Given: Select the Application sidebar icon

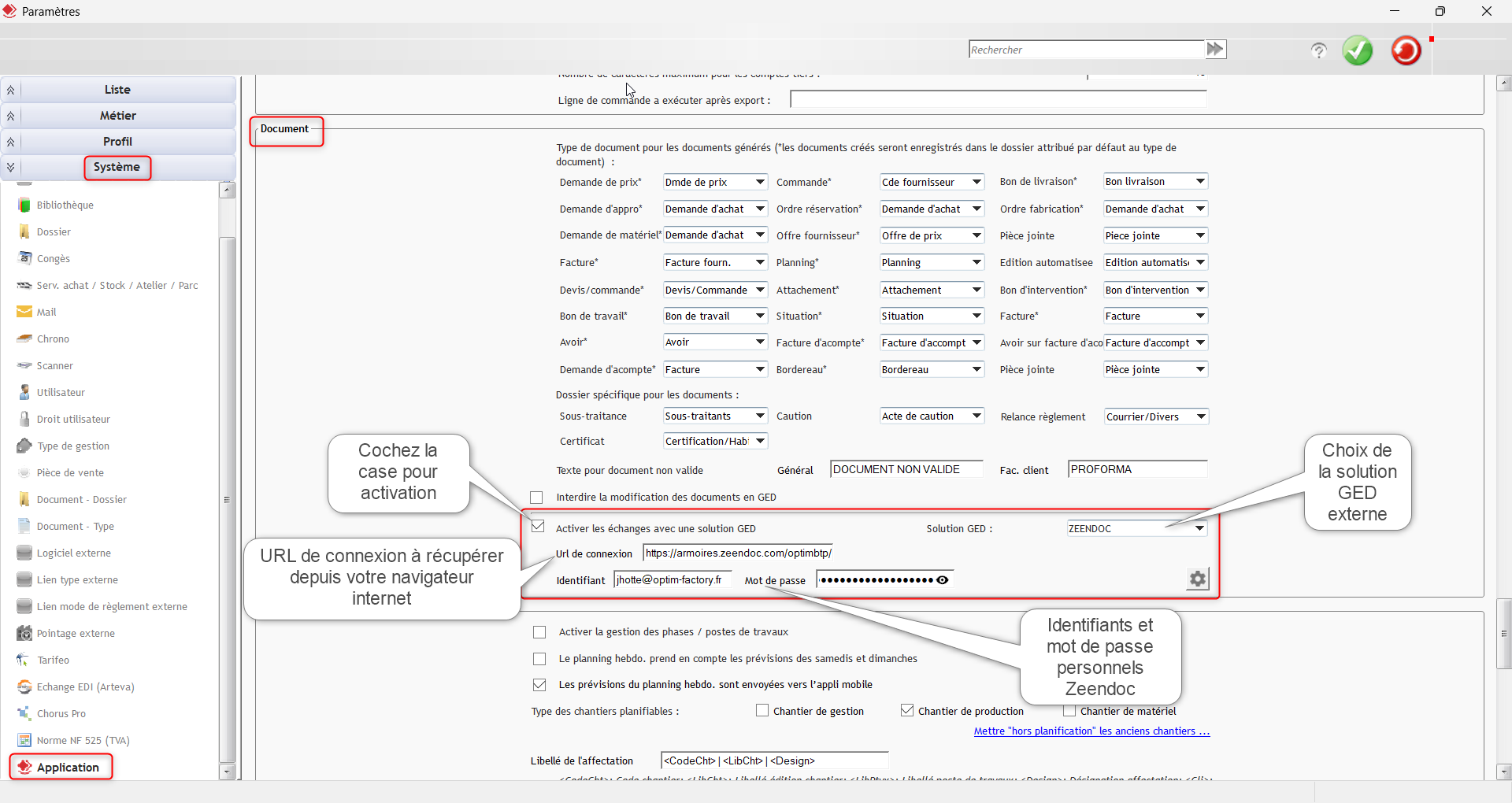Looking at the screenshot, I should pos(24,767).
